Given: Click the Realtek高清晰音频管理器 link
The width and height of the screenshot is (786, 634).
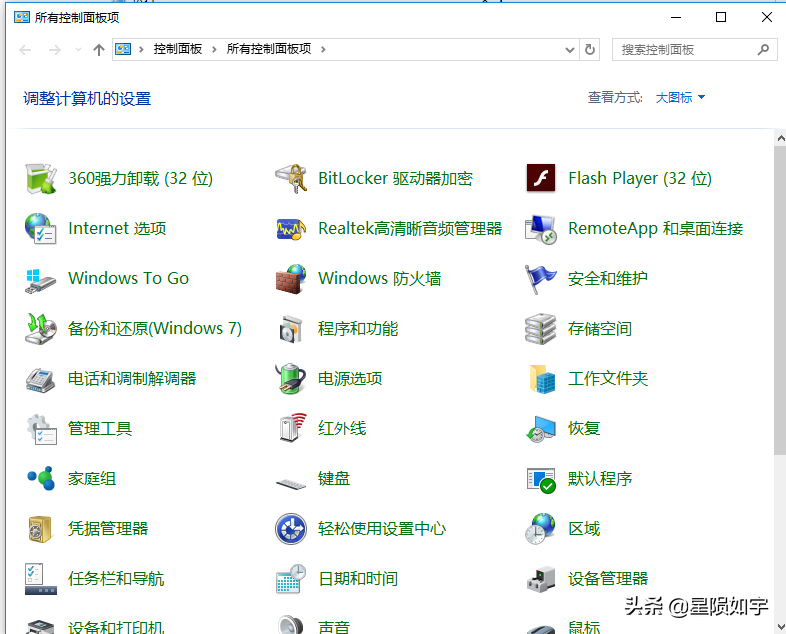Looking at the screenshot, I should tap(410, 229).
